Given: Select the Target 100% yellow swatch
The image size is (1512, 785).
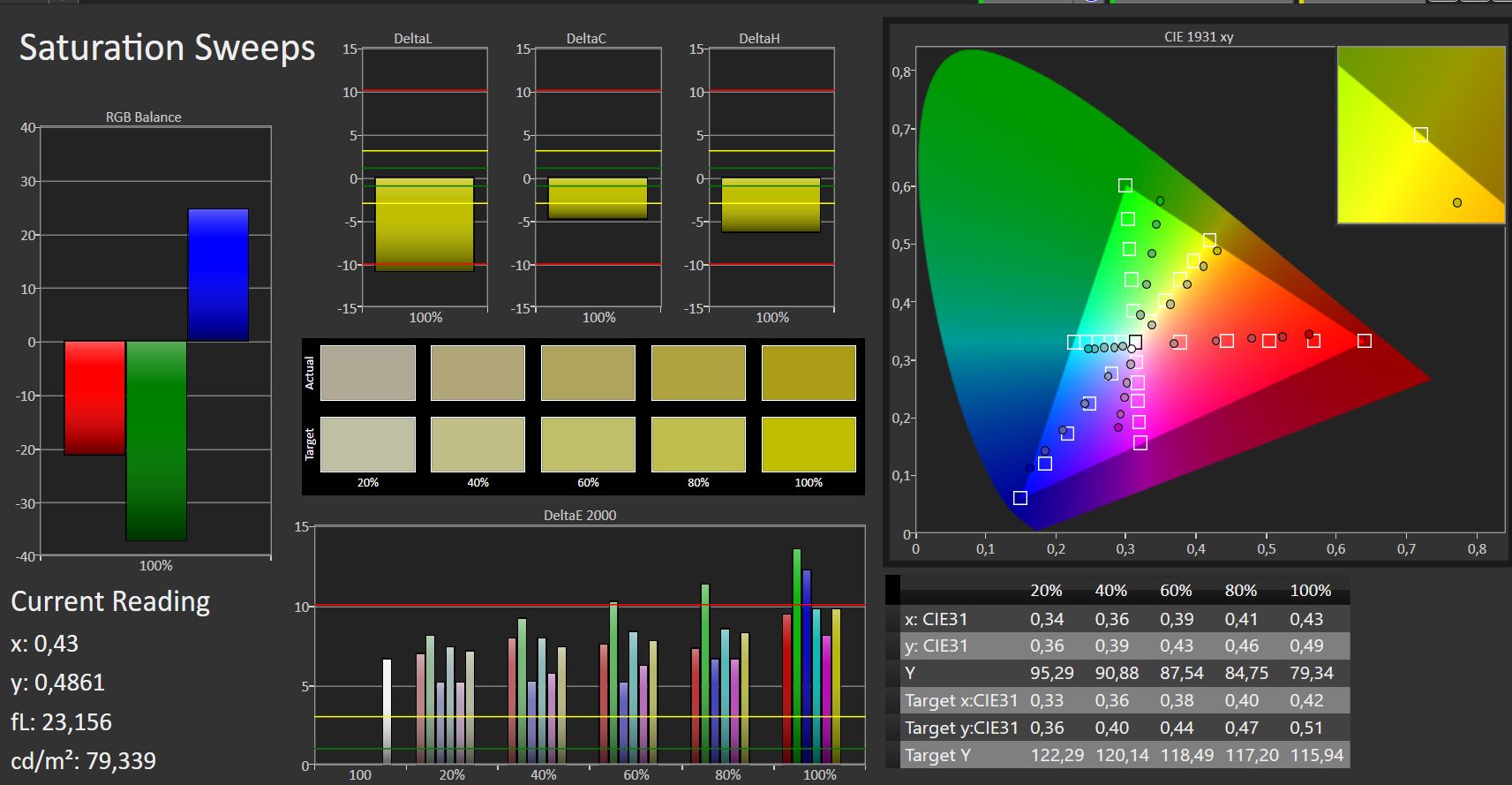Looking at the screenshot, I should (809, 444).
